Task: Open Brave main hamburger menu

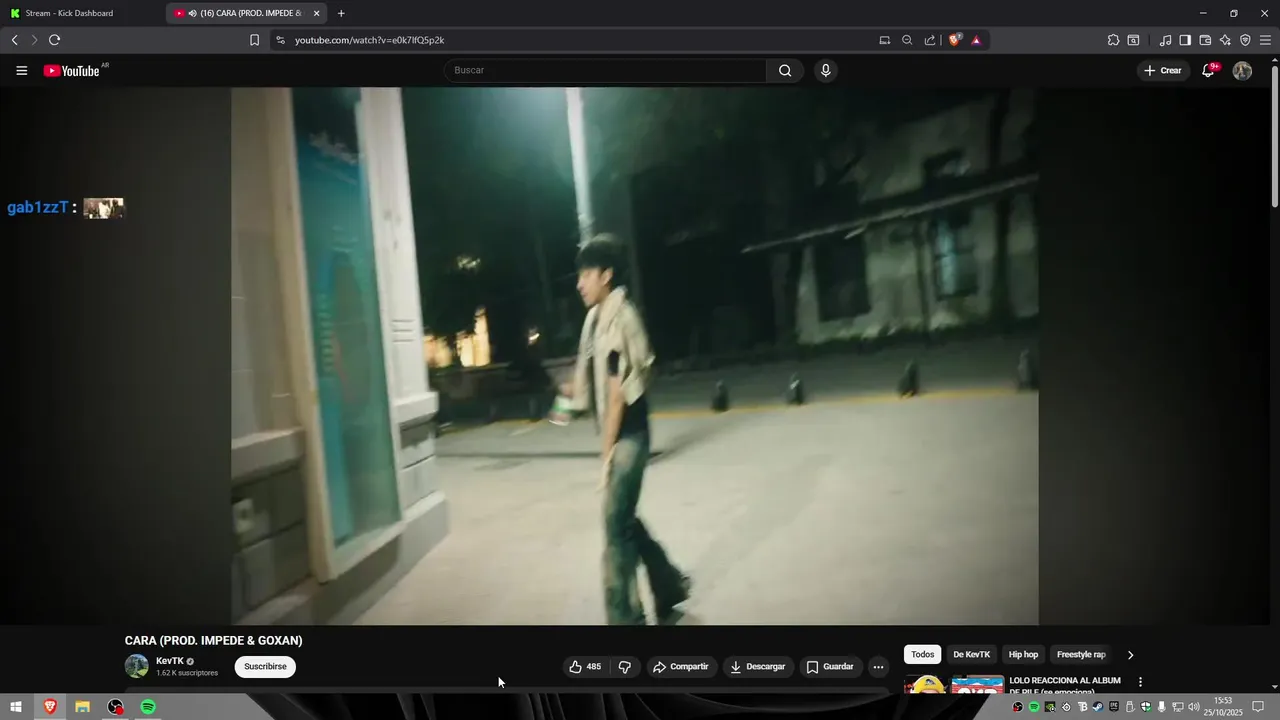Action: pos(1266,40)
